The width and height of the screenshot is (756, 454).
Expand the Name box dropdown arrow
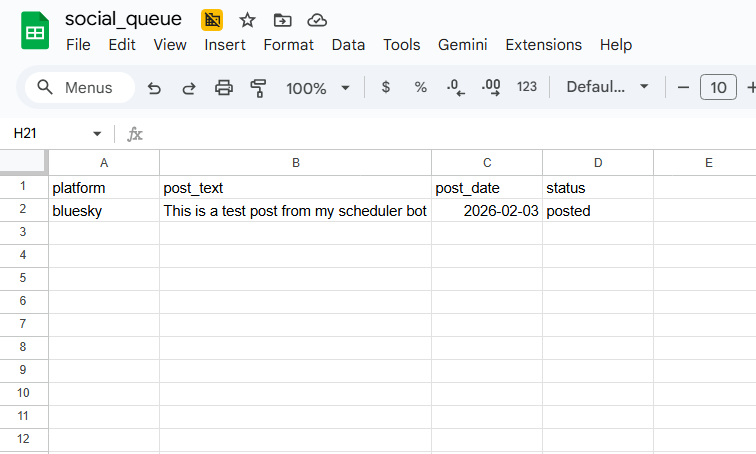(97, 134)
